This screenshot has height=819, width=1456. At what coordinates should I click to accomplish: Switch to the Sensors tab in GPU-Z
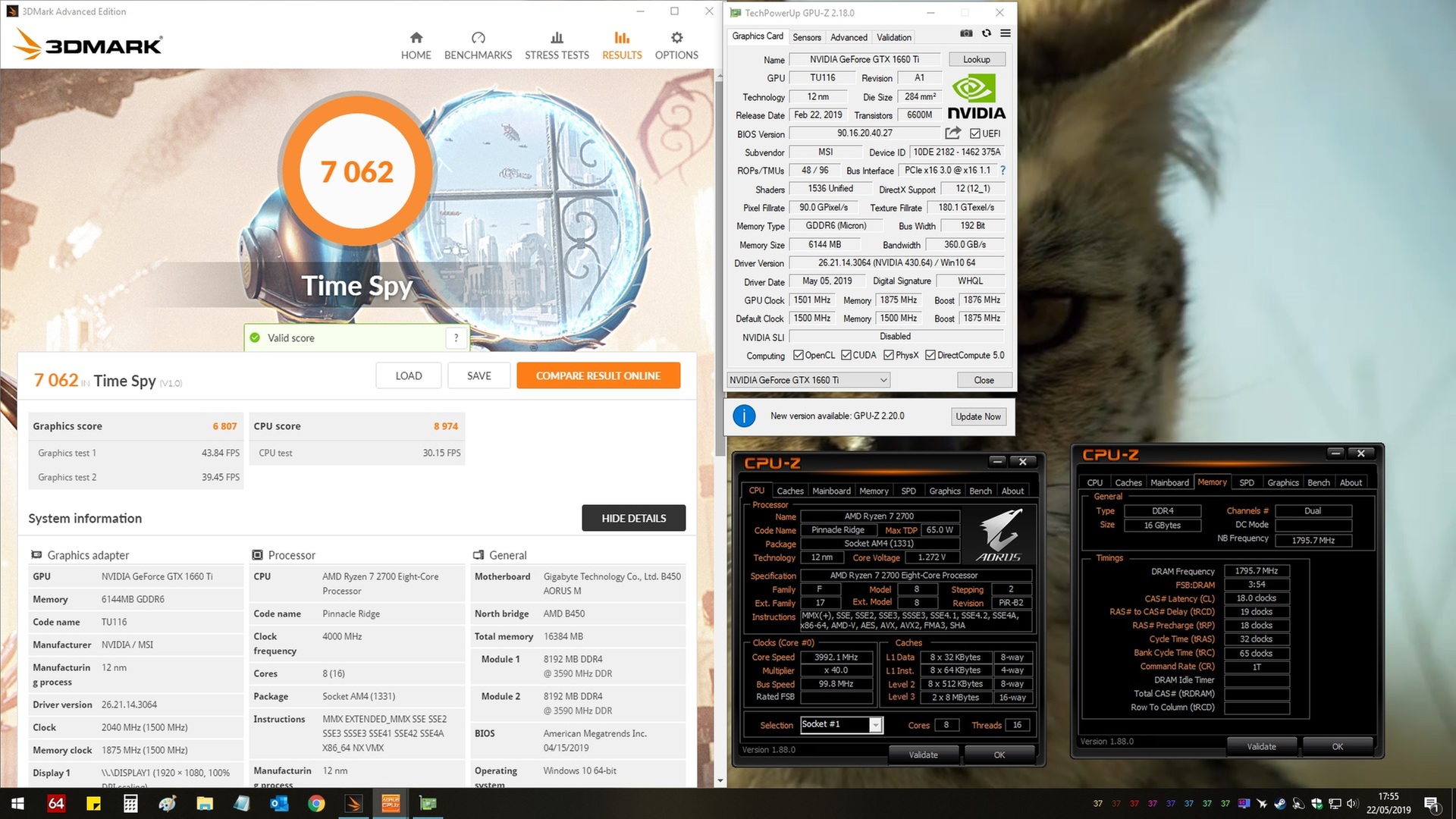pyautogui.click(x=806, y=37)
